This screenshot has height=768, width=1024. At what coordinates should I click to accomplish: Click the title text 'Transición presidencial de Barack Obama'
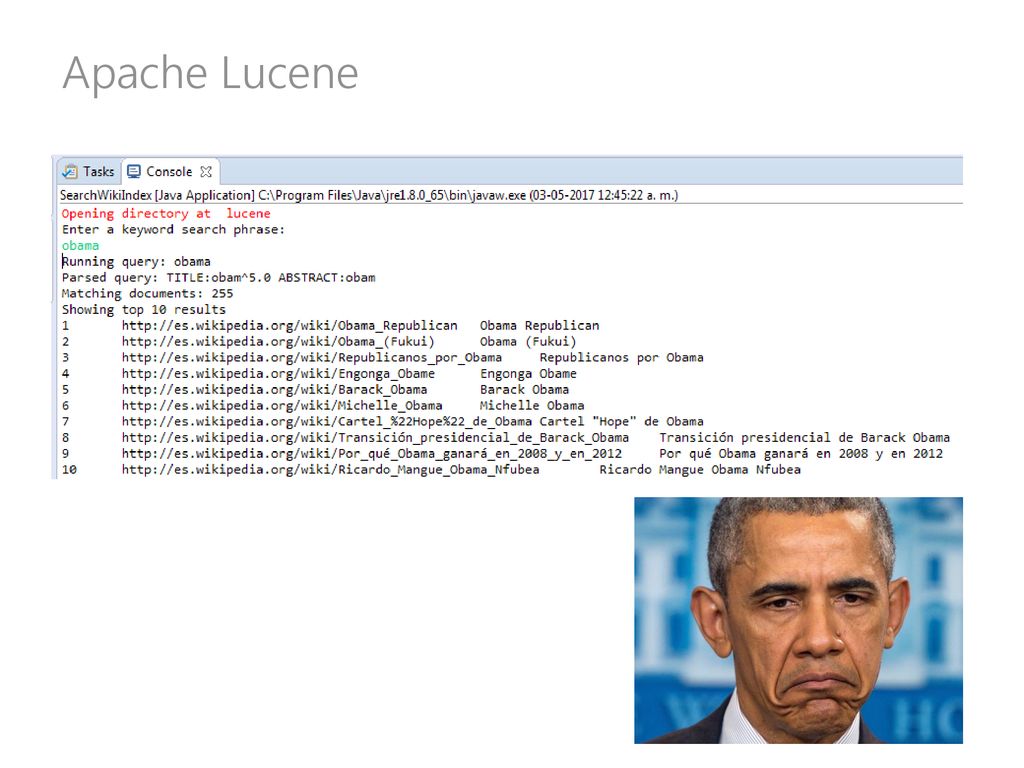tap(805, 438)
